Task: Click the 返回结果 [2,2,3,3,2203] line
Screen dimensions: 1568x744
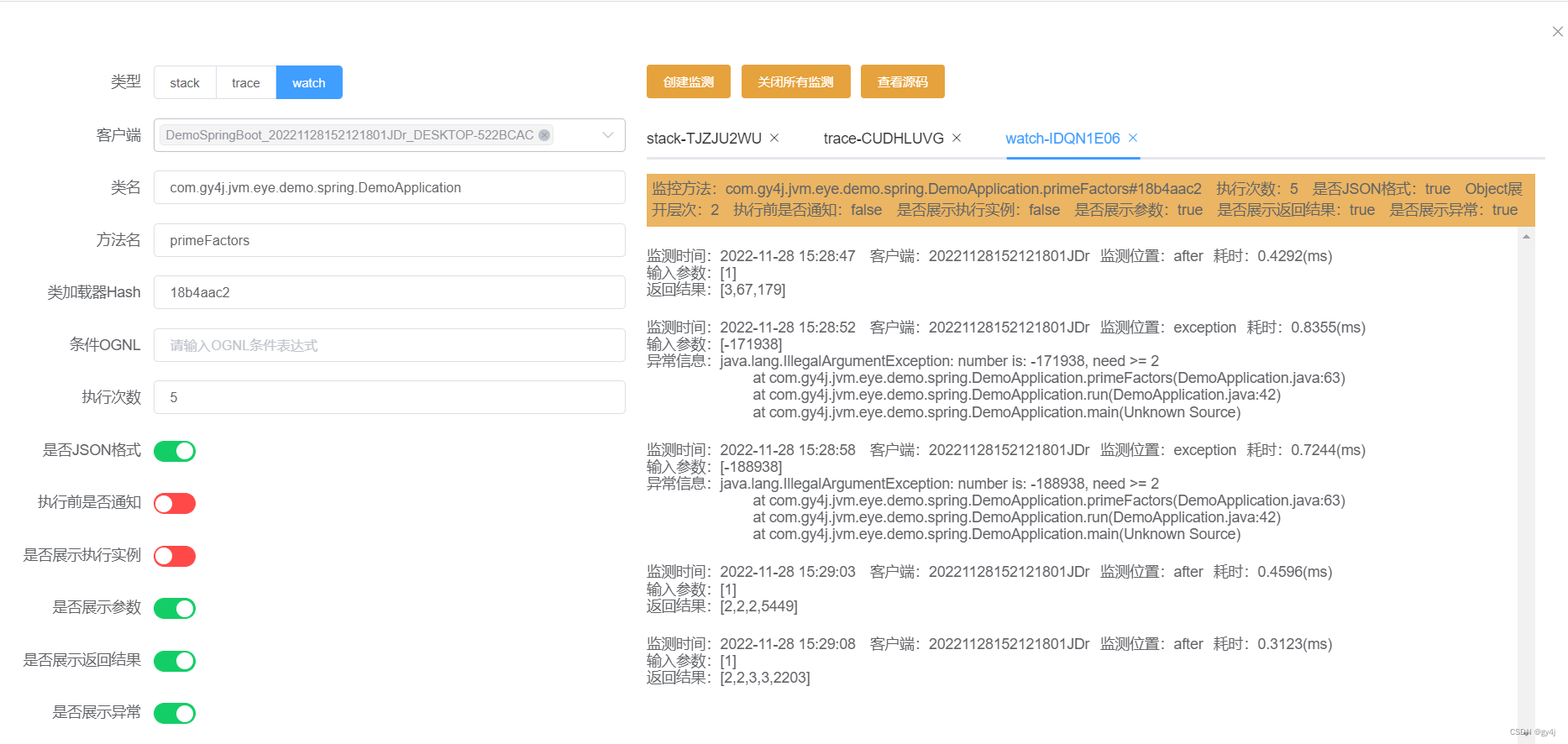Action: [x=728, y=678]
